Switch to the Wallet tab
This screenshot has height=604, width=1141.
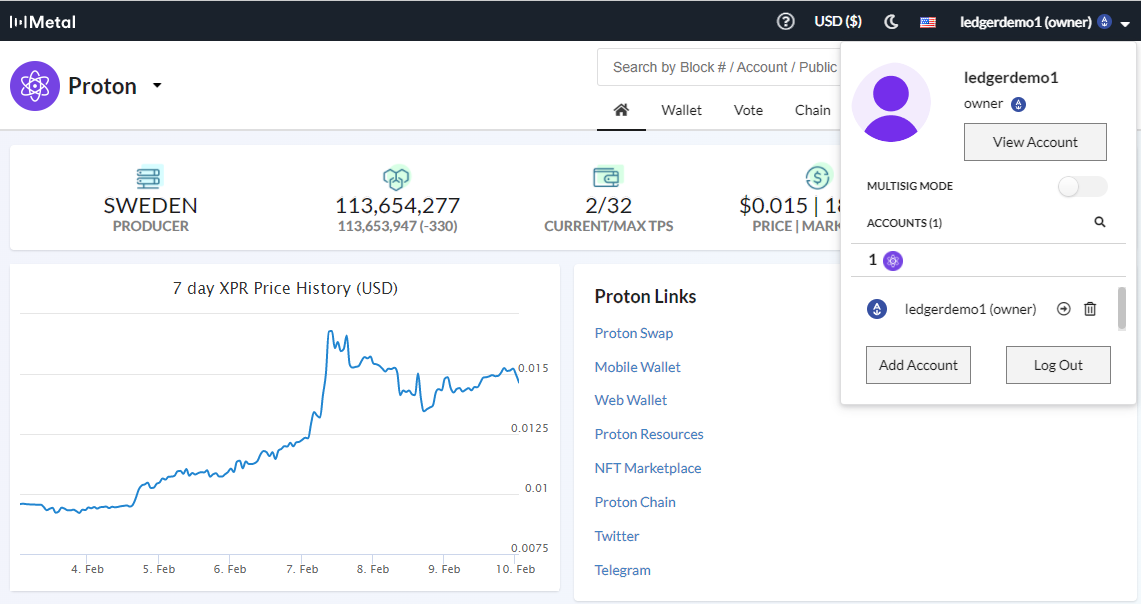pos(681,110)
